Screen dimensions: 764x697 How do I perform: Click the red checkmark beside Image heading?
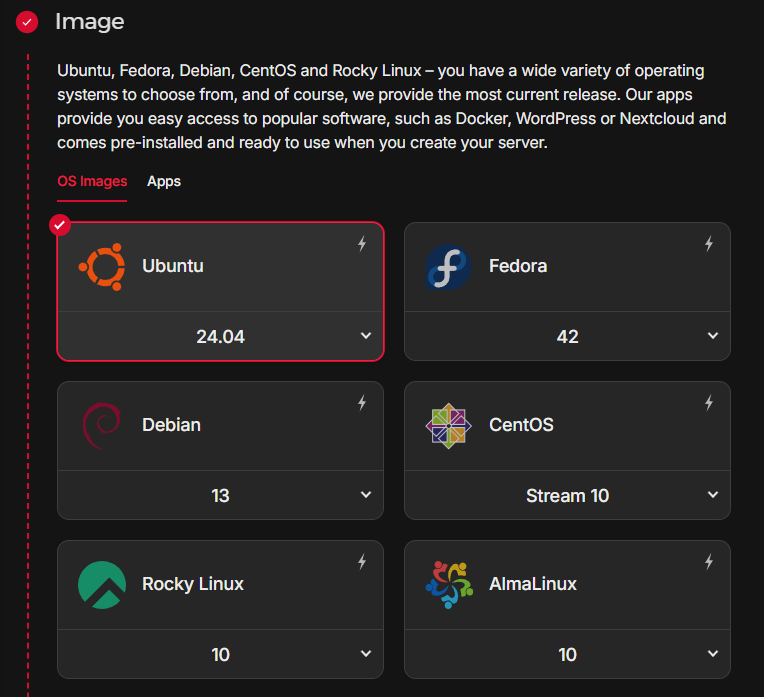point(27,21)
